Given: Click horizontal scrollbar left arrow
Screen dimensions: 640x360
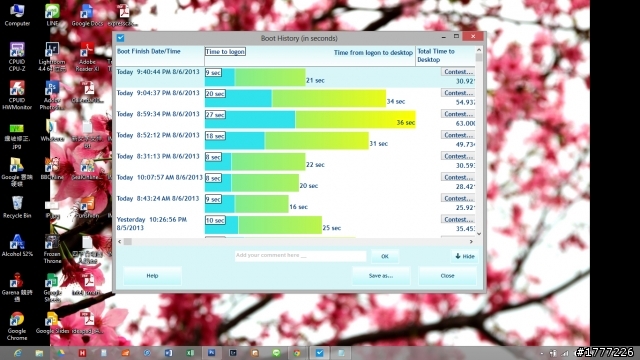Looking at the screenshot, I should pyautogui.click(x=120, y=242).
